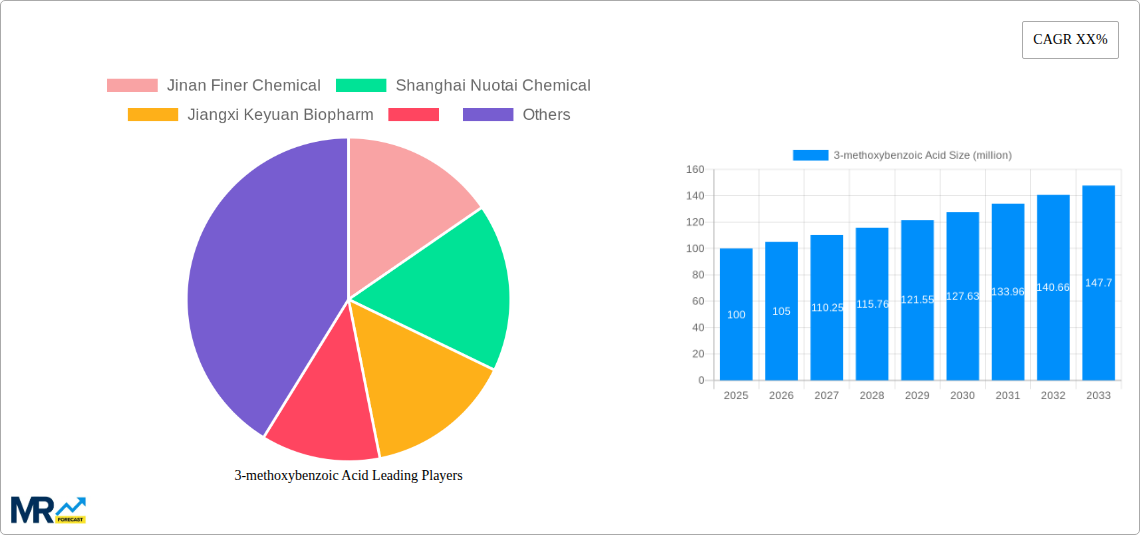
Task: Click the 2025 x-axis label
Action: 736,395
